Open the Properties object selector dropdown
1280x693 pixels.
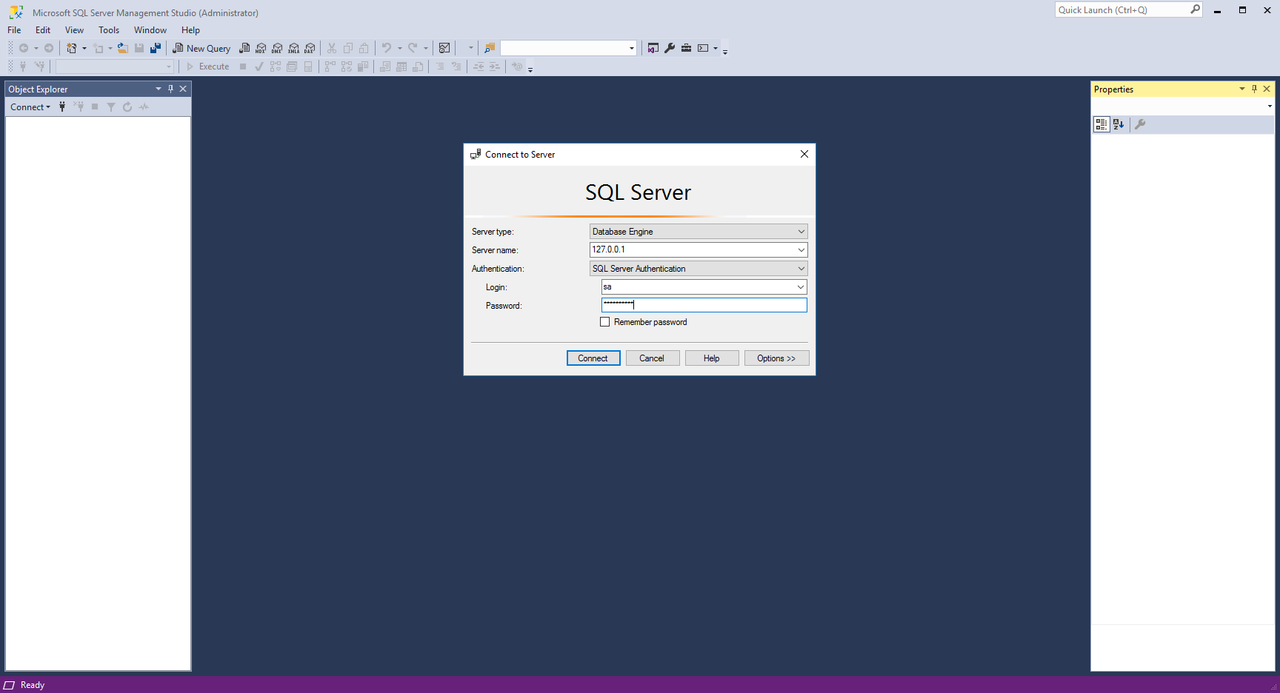click(x=1269, y=106)
